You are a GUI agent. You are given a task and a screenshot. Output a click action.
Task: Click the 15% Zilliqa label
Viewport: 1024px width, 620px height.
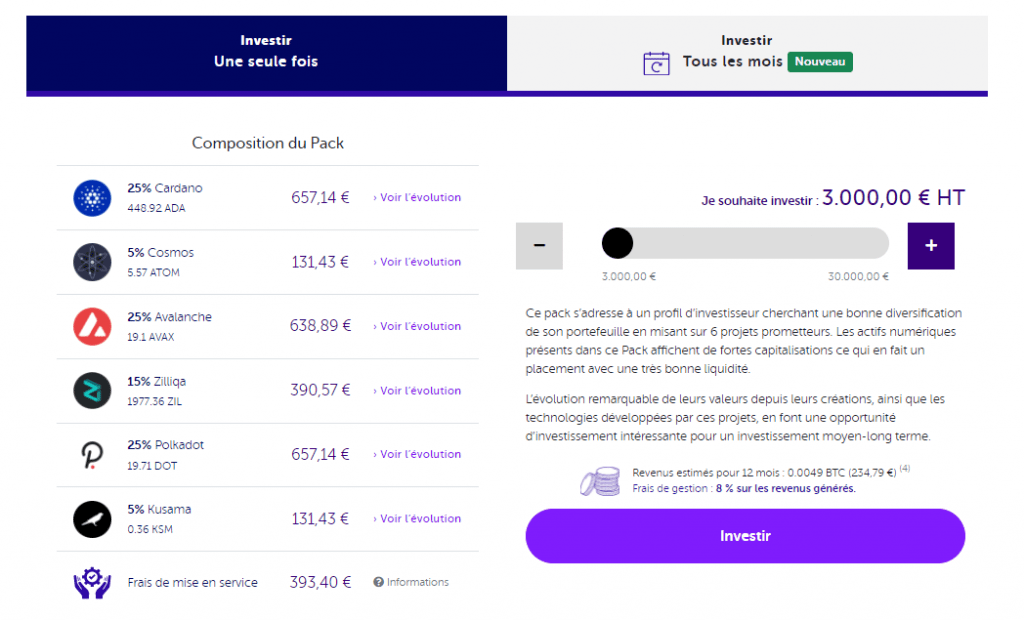[x=156, y=382]
